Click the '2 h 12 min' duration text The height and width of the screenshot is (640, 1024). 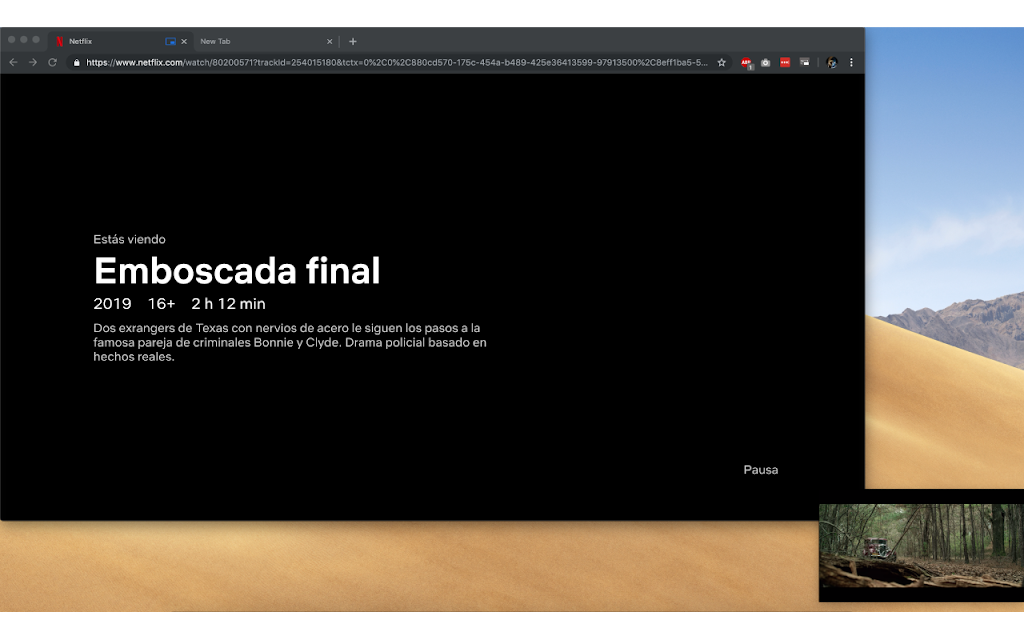point(228,304)
